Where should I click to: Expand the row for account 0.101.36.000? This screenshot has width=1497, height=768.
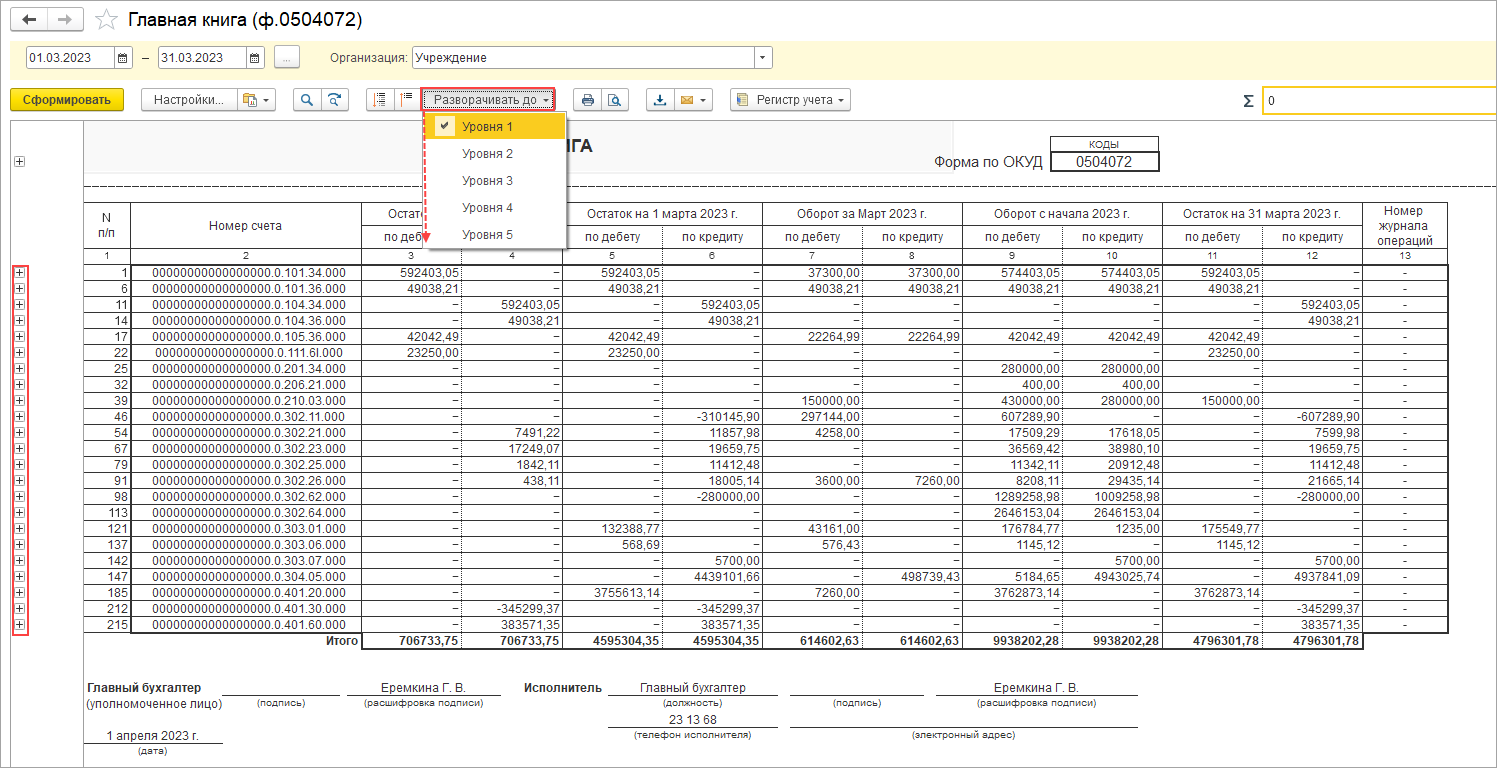20,288
